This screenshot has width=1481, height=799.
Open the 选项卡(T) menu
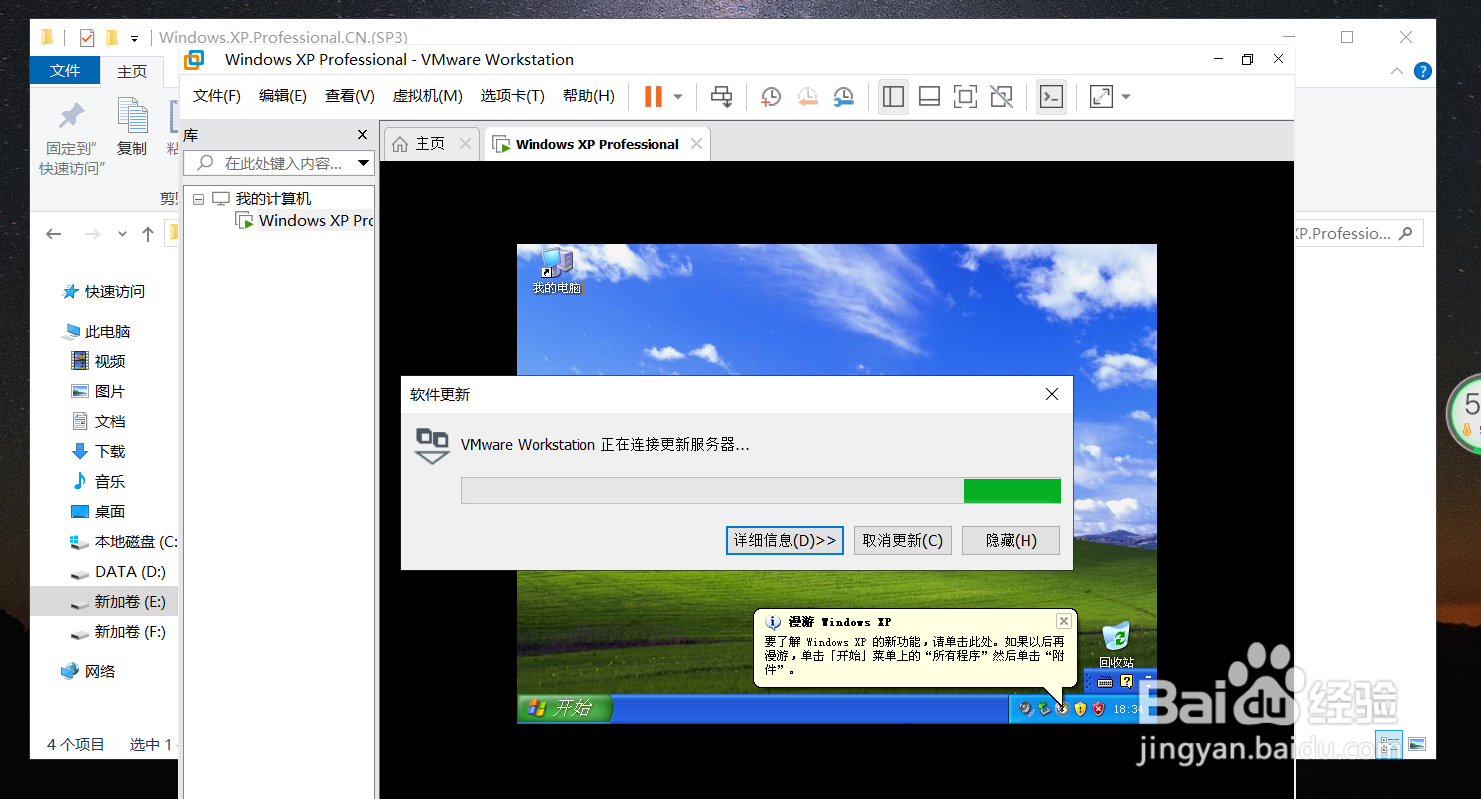tap(512, 96)
